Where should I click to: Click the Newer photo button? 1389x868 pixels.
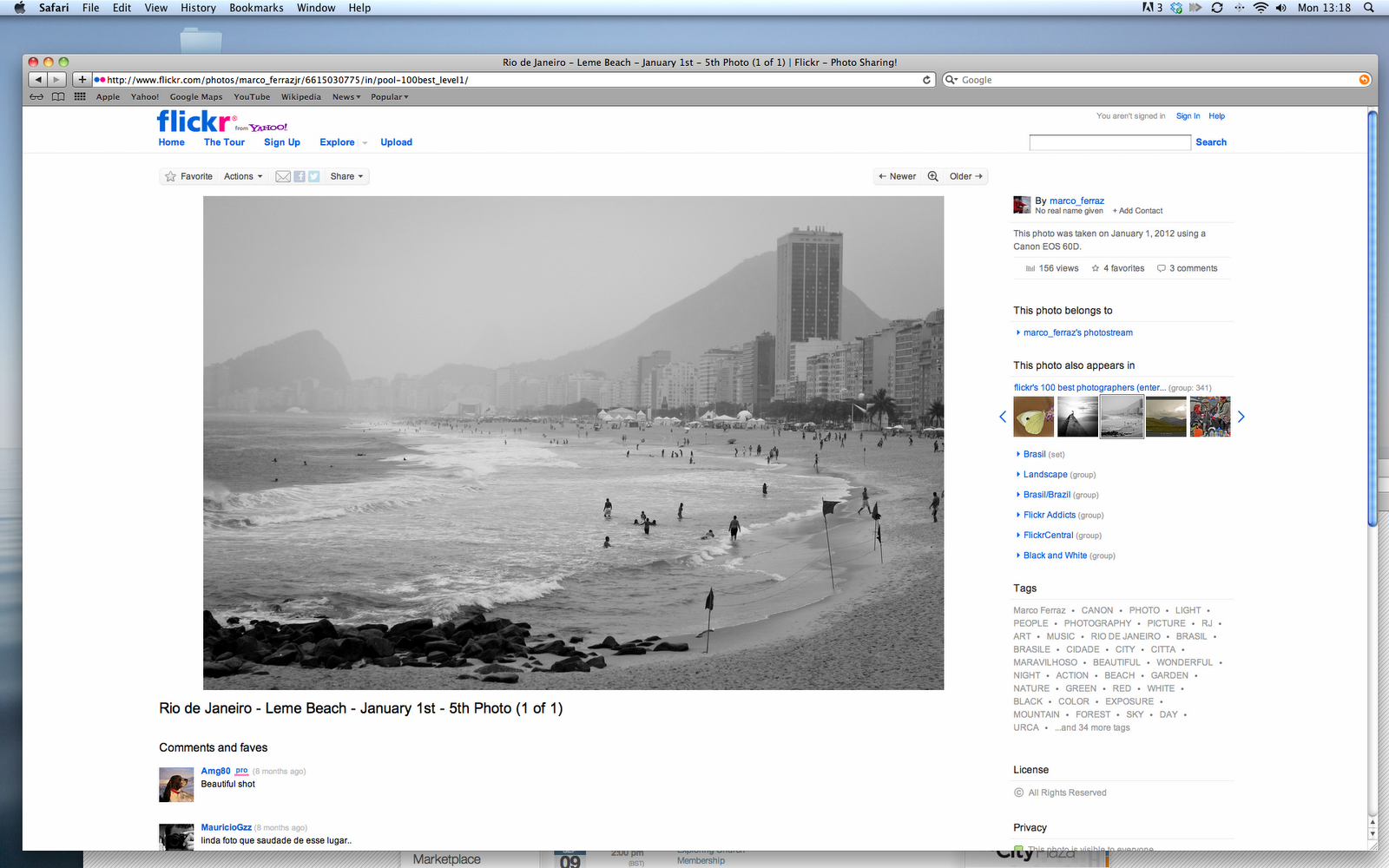tap(898, 176)
